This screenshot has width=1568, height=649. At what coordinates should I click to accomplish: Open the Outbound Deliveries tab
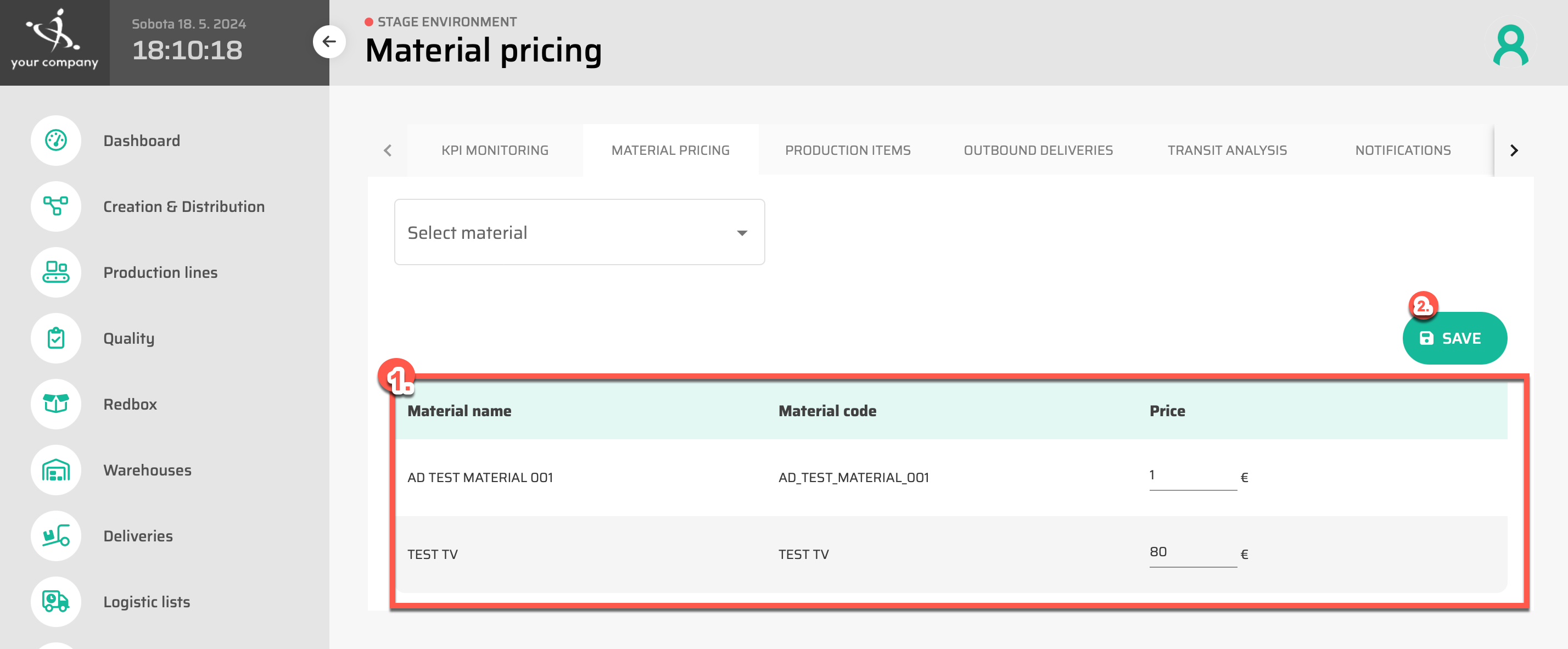(x=1038, y=150)
